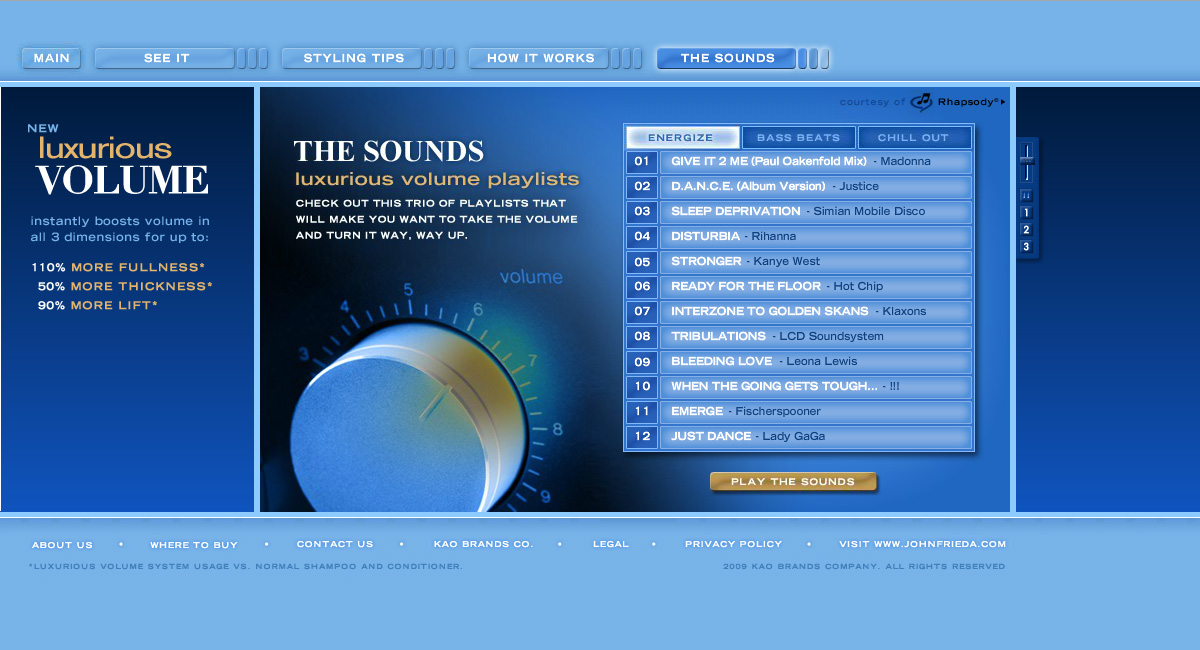1200x650 pixels.
Task: Open the LEGAL link
Action: coord(611,545)
